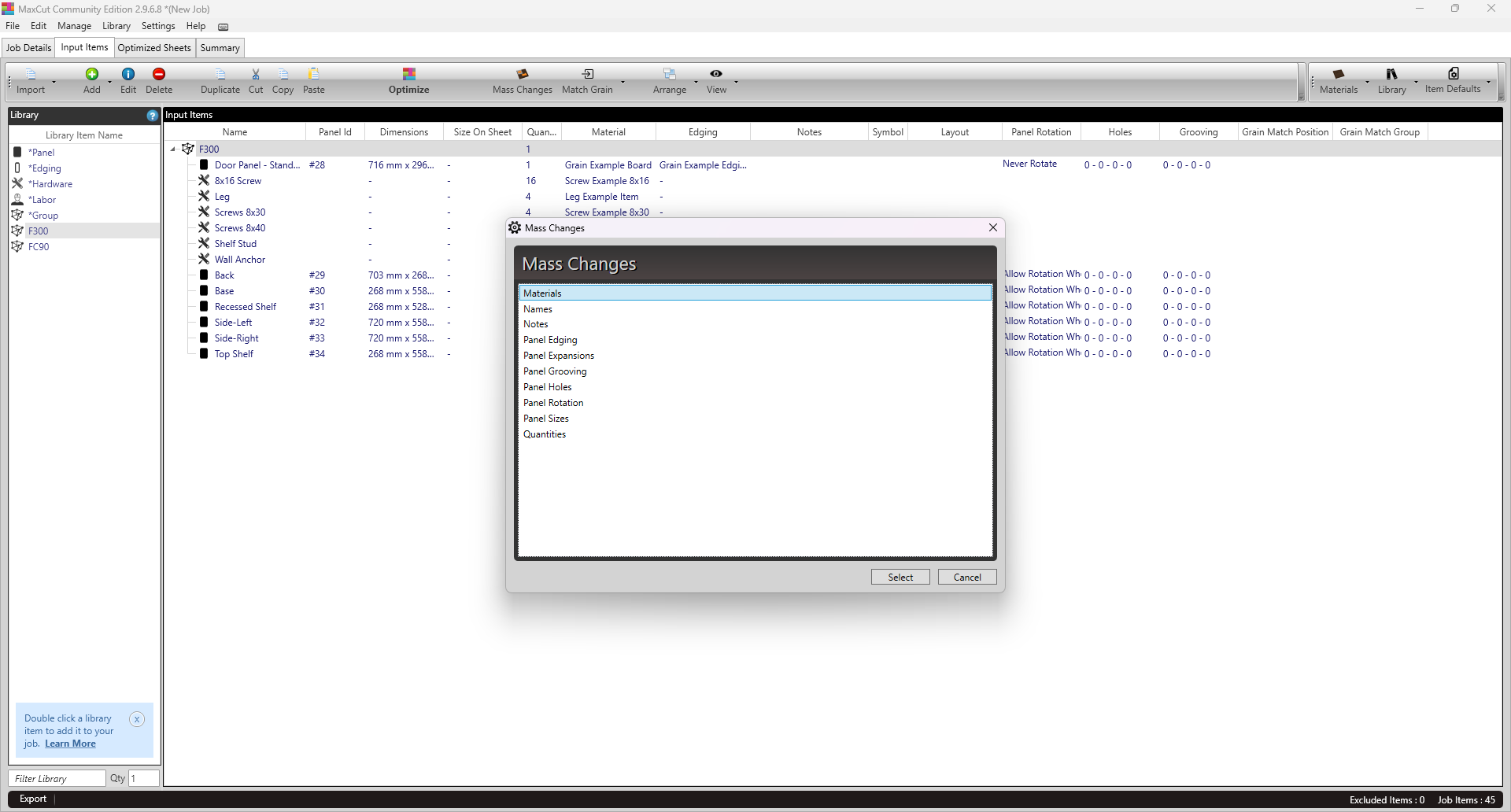Add a new input item

point(92,81)
